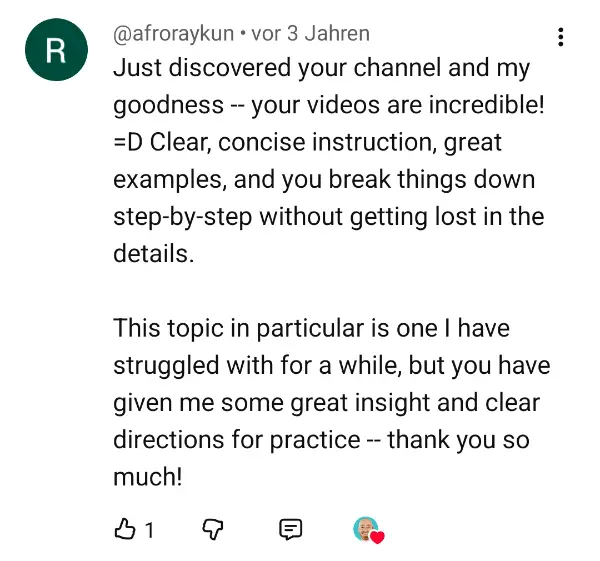Click the creator heart avatar icon
This screenshot has width=600, height=561.
(x=366, y=528)
